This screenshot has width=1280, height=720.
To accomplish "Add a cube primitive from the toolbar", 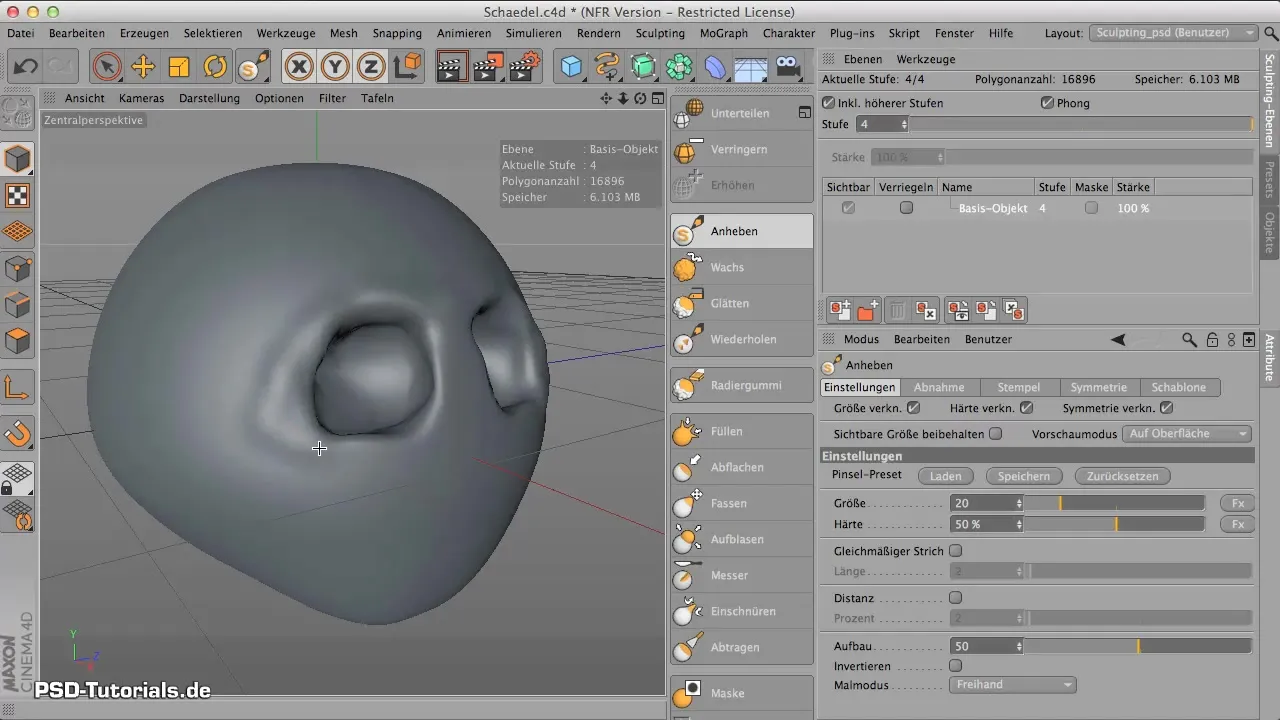I will [571, 67].
